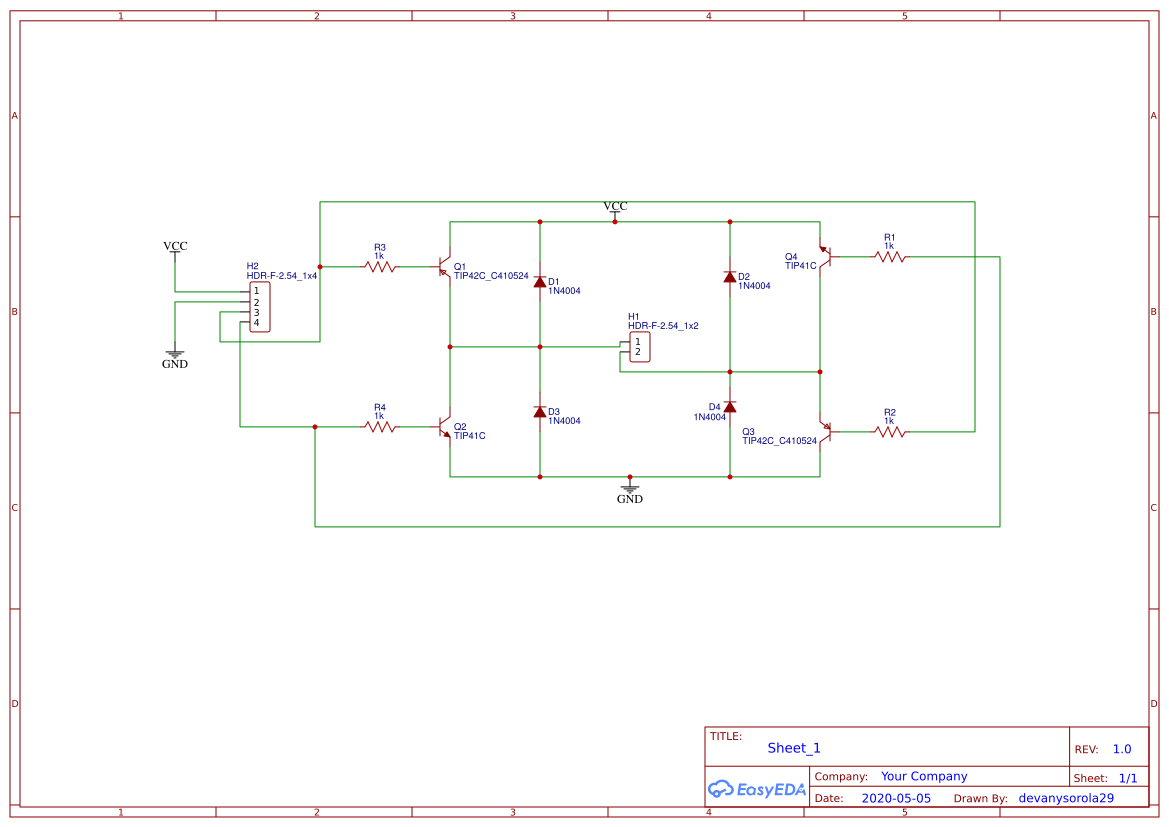
Task: Click the 'TITLE:' label in title block
Action: point(725,736)
